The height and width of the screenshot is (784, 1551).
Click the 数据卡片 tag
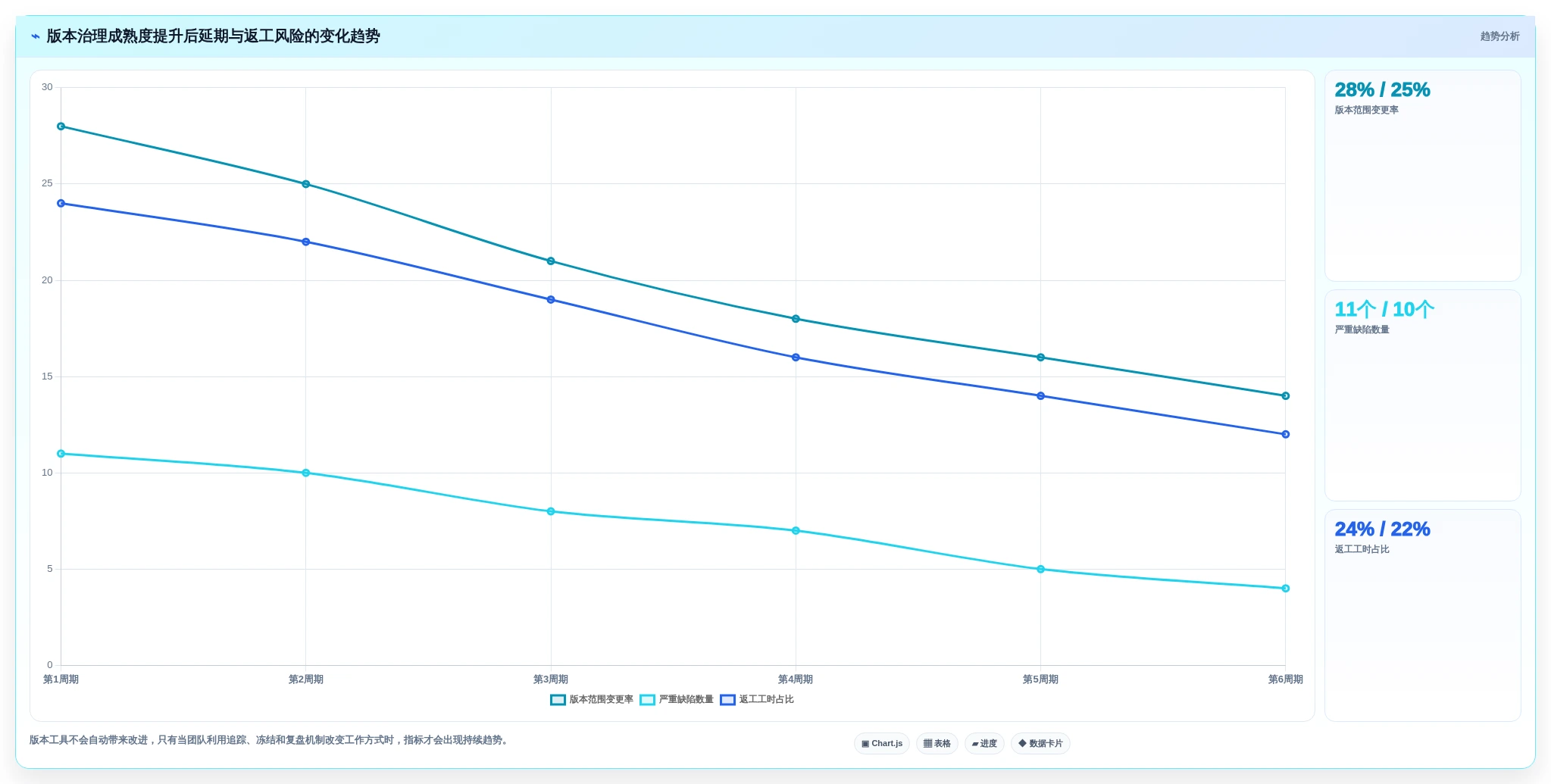click(1040, 744)
